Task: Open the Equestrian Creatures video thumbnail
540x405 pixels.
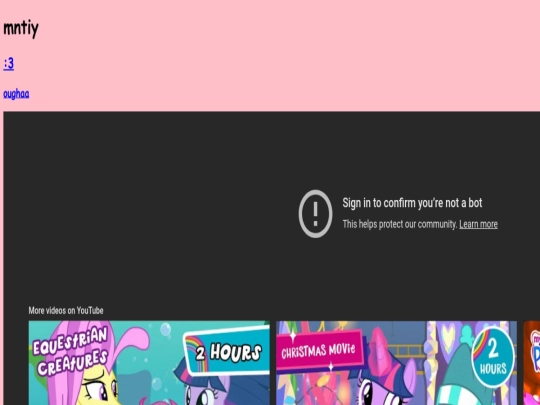Action: pos(149,363)
